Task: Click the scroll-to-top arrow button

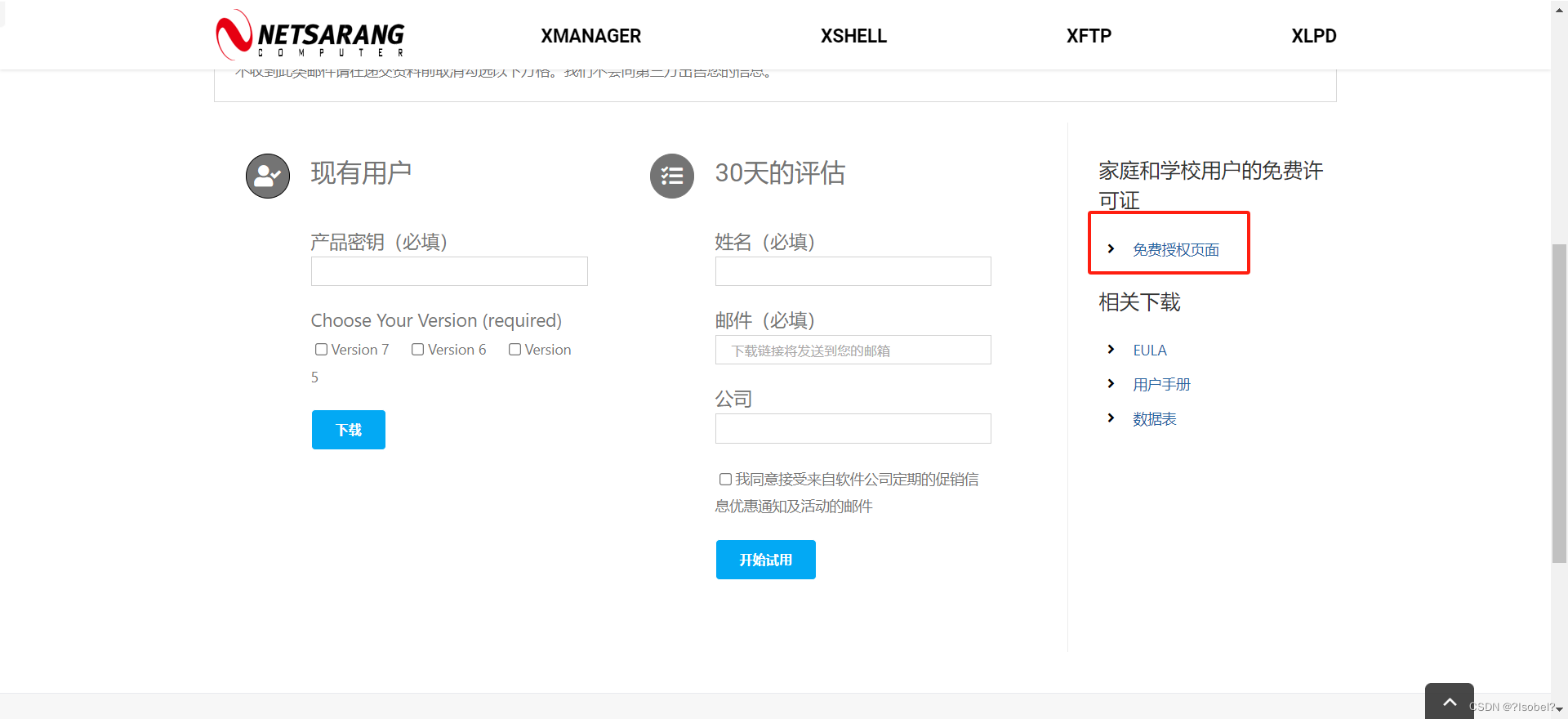Action: click(x=1450, y=701)
